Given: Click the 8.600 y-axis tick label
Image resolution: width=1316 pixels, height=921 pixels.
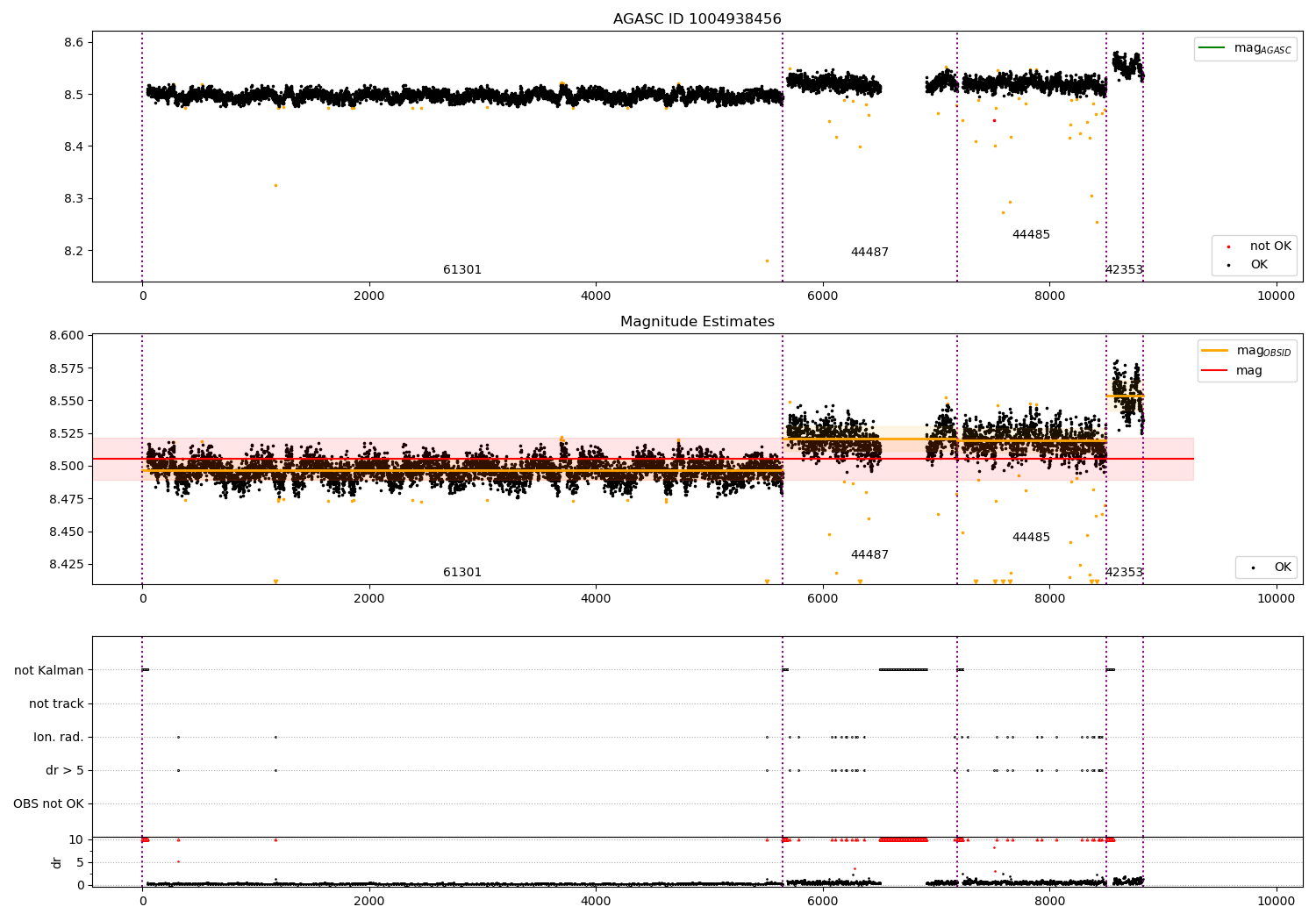Looking at the screenshot, I should [66, 336].
